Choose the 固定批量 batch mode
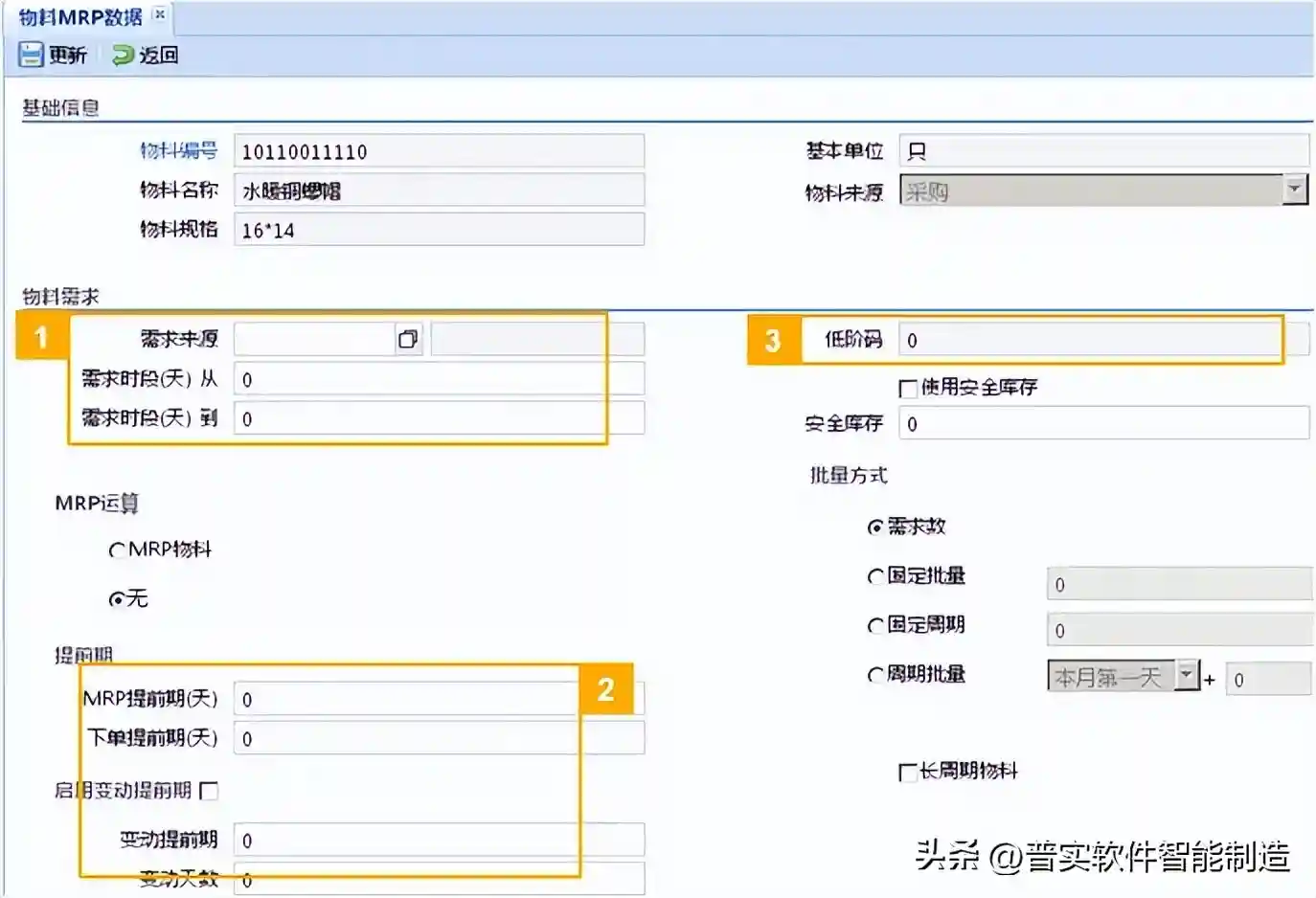The image size is (1316, 898). point(874,576)
